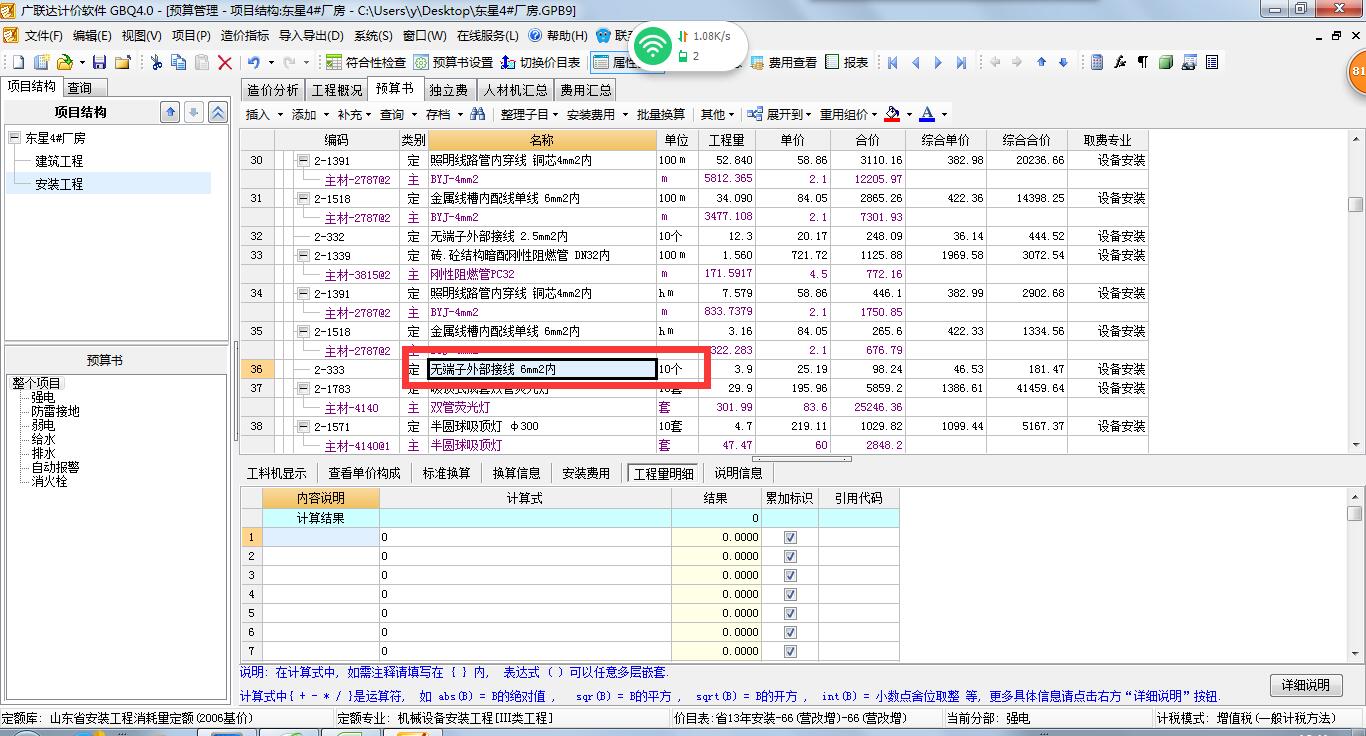Screen dimensions: 1366x736
Task: Click 计算式 cell in row 1
Action: pos(525,537)
